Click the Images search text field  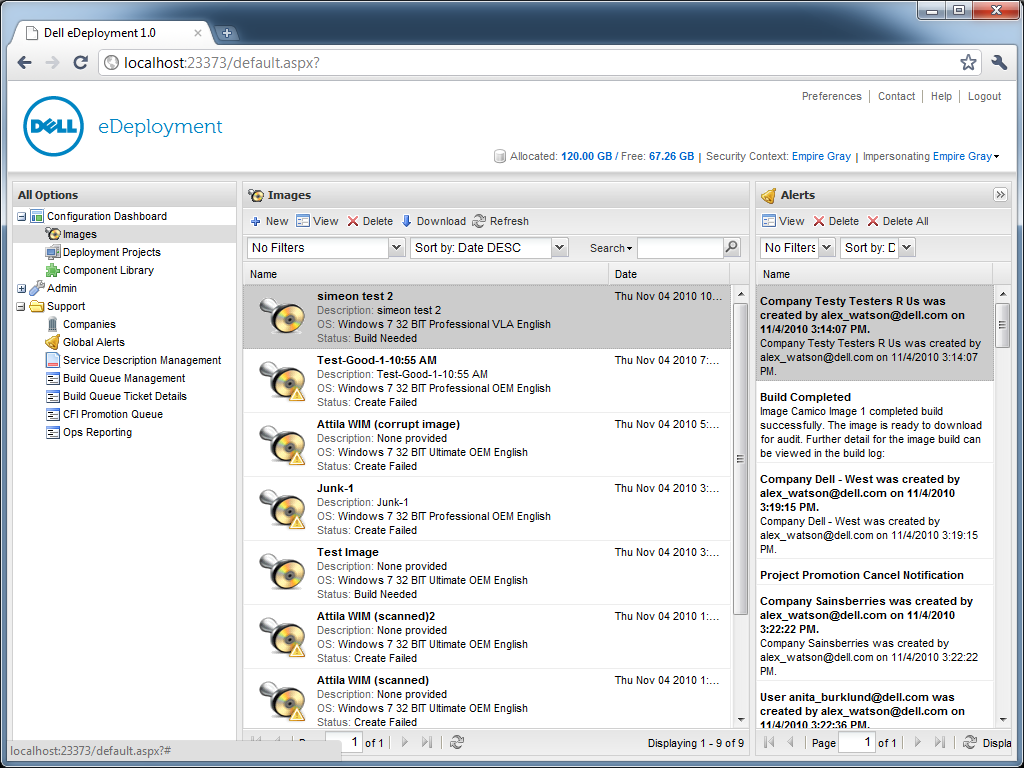pyautogui.click(x=680, y=248)
